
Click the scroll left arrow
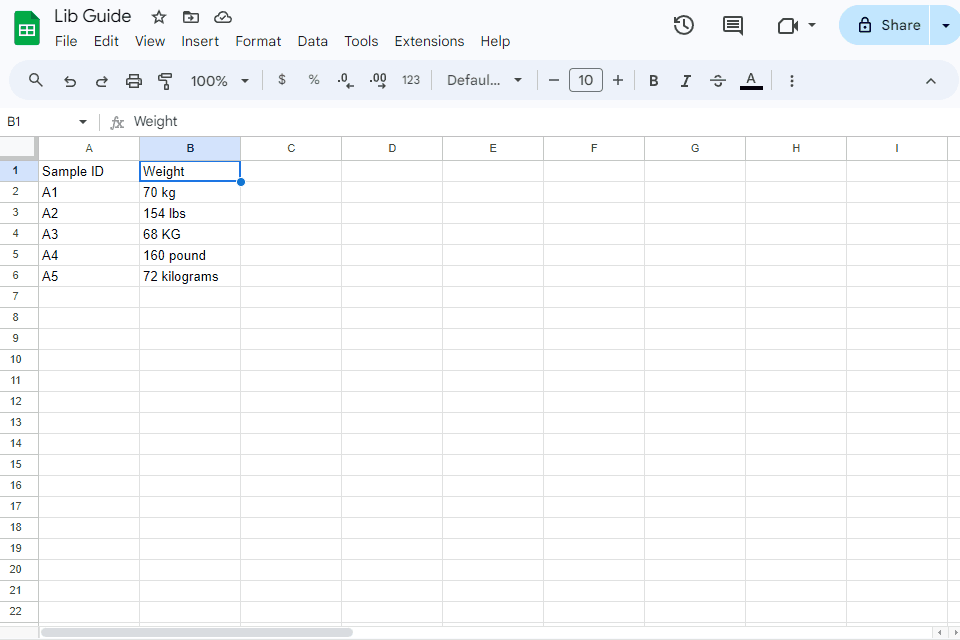[940, 632]
